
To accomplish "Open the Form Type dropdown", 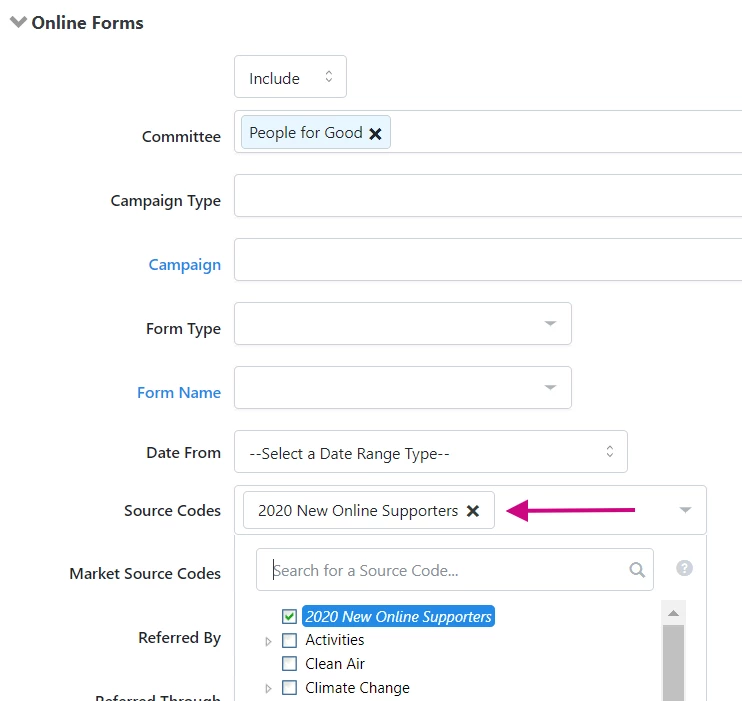I will point(403,323).
